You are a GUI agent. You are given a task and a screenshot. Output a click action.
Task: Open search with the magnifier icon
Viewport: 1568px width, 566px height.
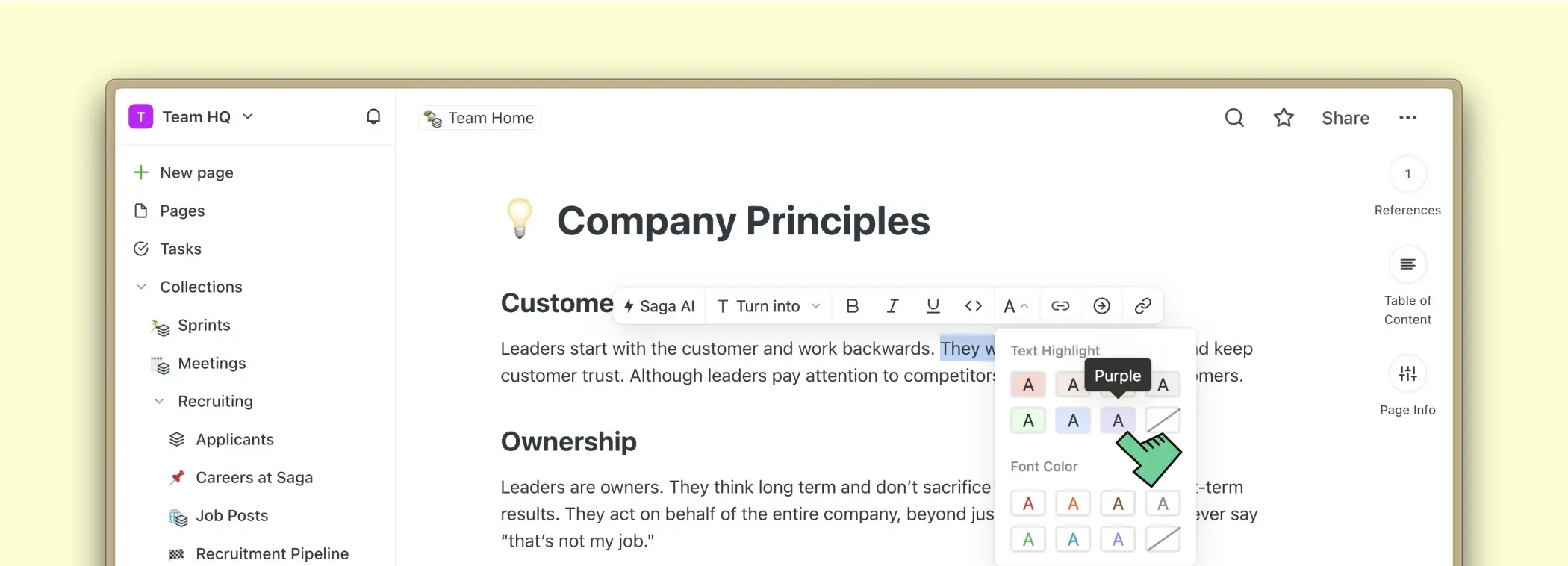(x=1234, y=118)
